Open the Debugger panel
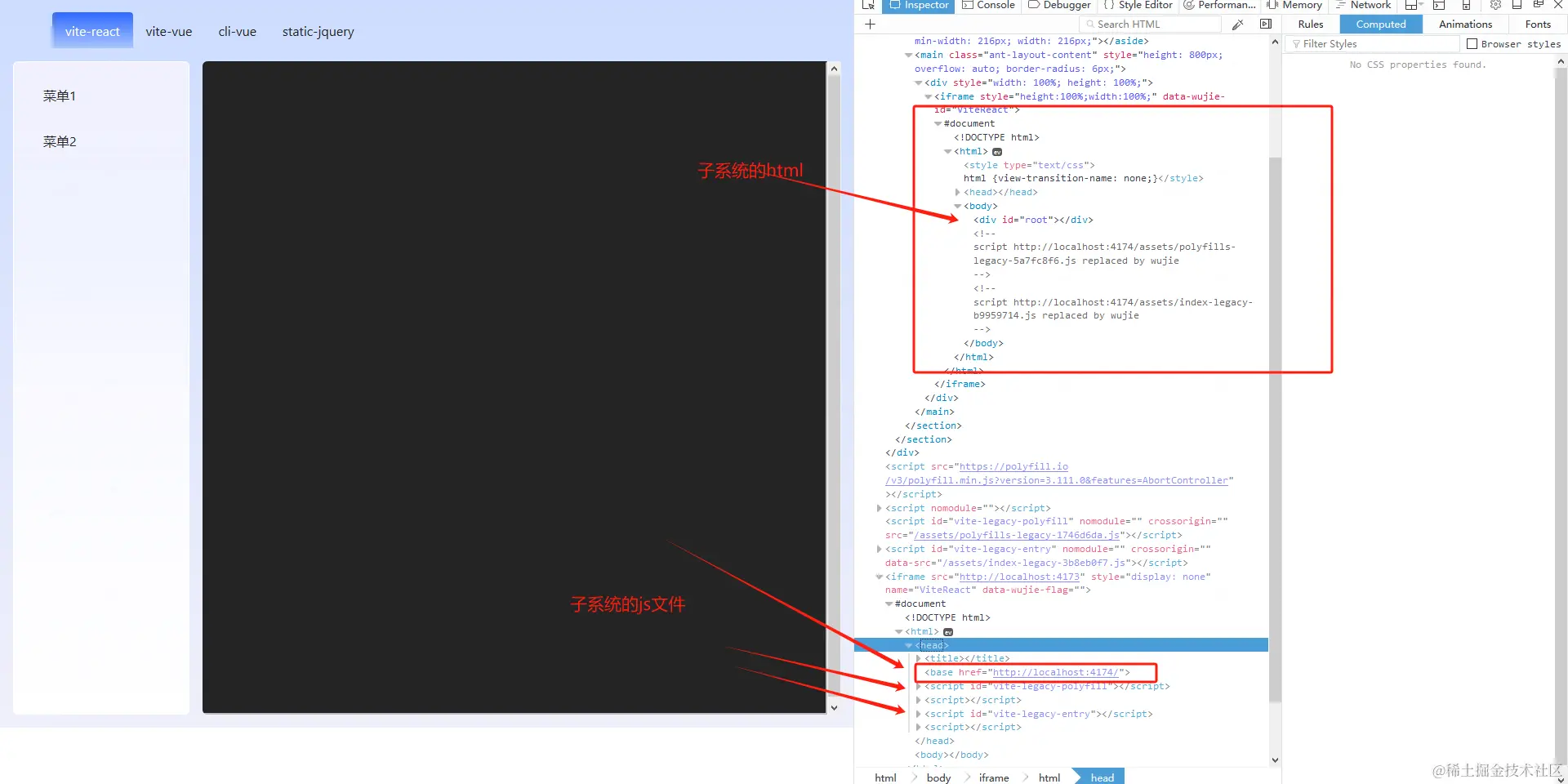Screen dimensions: 1568x784 (x=1059, y=5)
